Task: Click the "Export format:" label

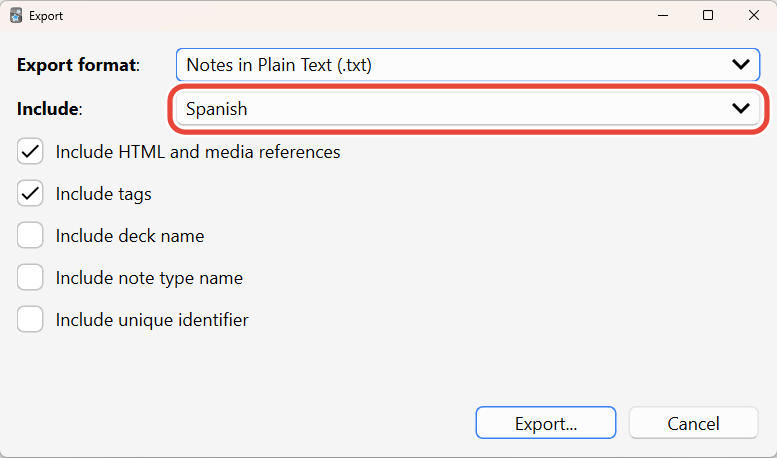Action: 78,65
